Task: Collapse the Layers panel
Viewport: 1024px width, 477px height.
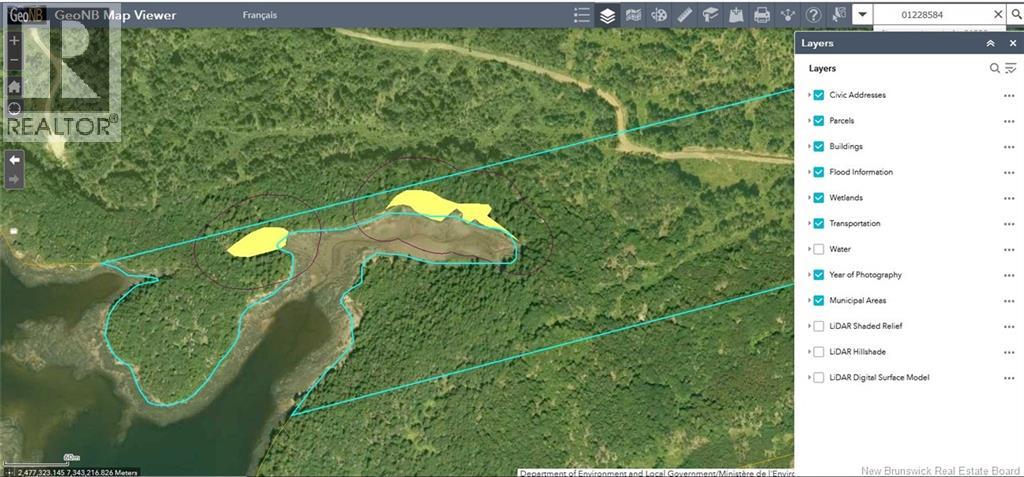Action: tap(991, 43)
